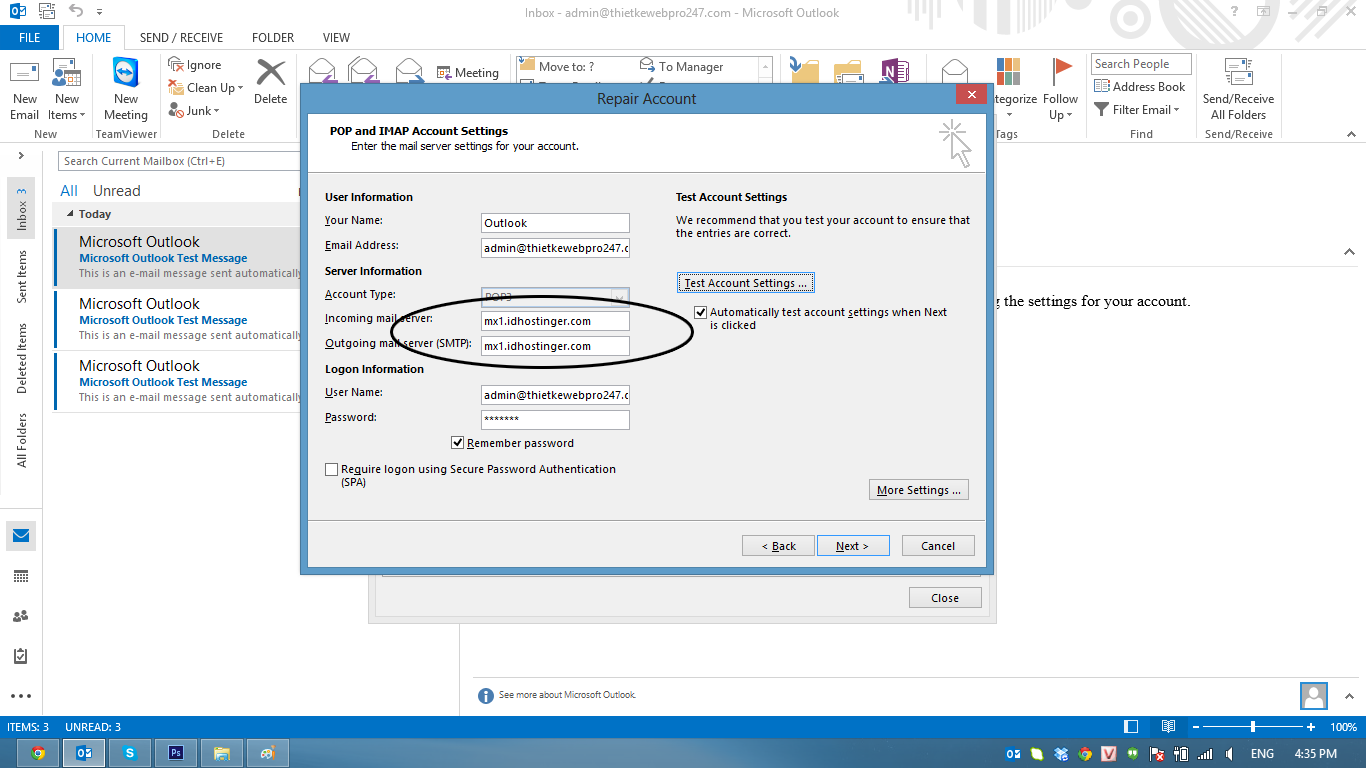1366x768 pixels.
Task: Open the Inbox folder in the side pane
Action: [x=21, y=208]
